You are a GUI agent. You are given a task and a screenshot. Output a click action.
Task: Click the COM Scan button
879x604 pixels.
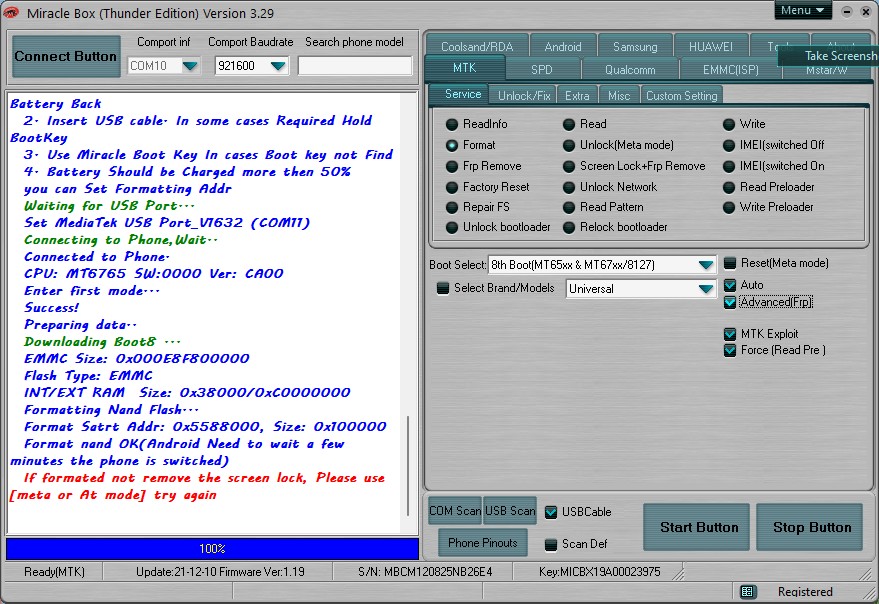point(455,511)
